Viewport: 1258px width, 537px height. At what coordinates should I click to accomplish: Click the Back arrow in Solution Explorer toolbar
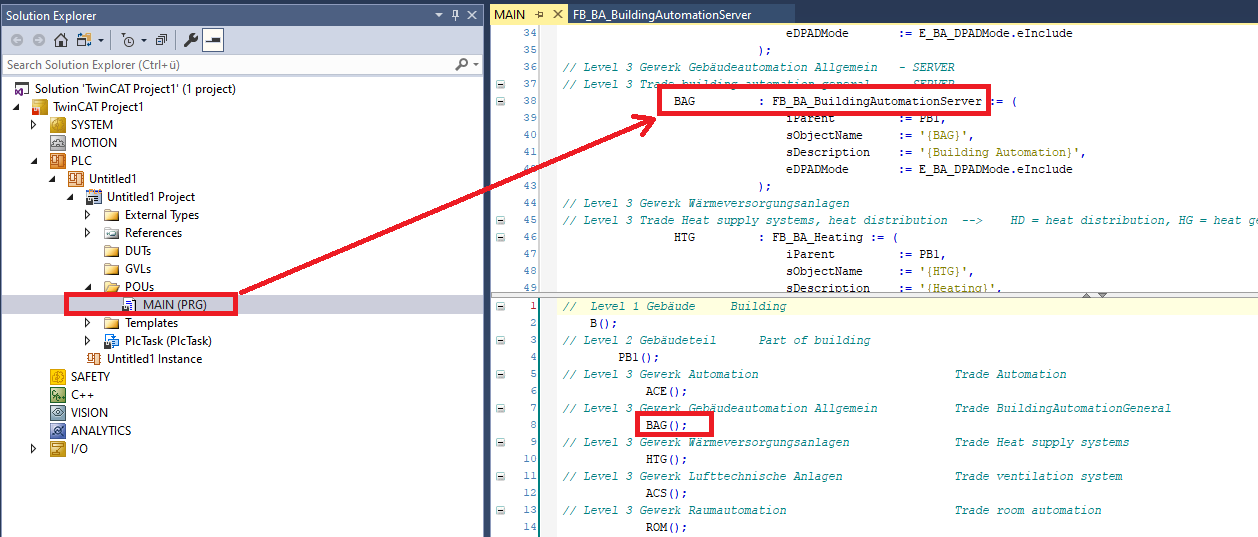(x=17, y=40)
